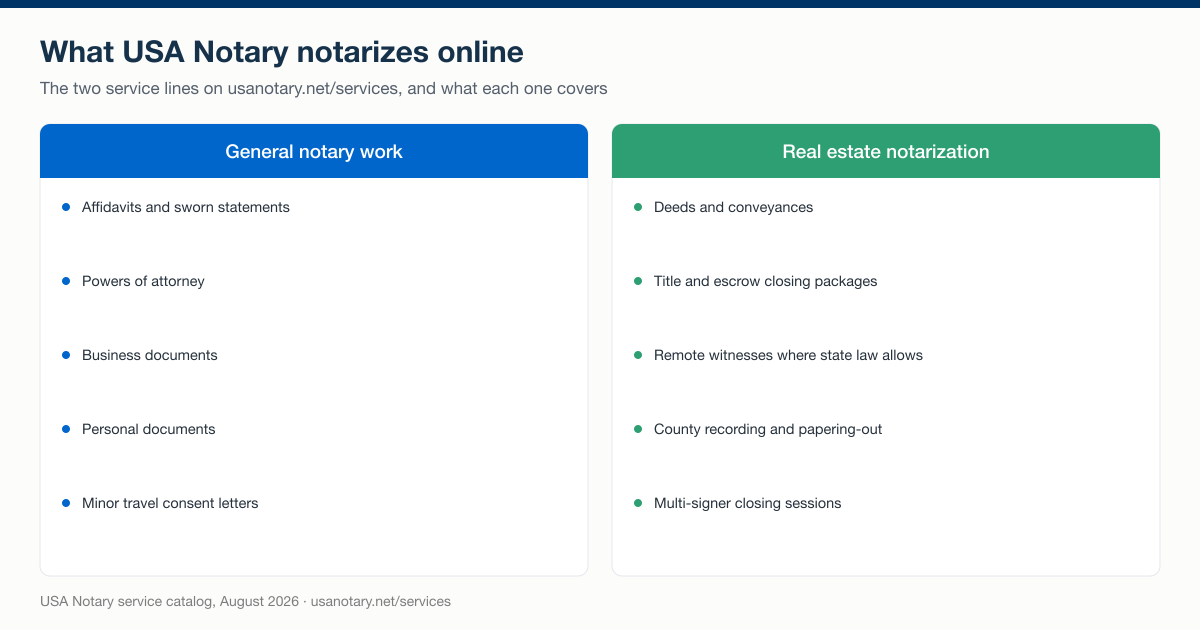Click 'Title and escrow closing packages' item
Screen dimensions: 1200x630
pos(765,281)
